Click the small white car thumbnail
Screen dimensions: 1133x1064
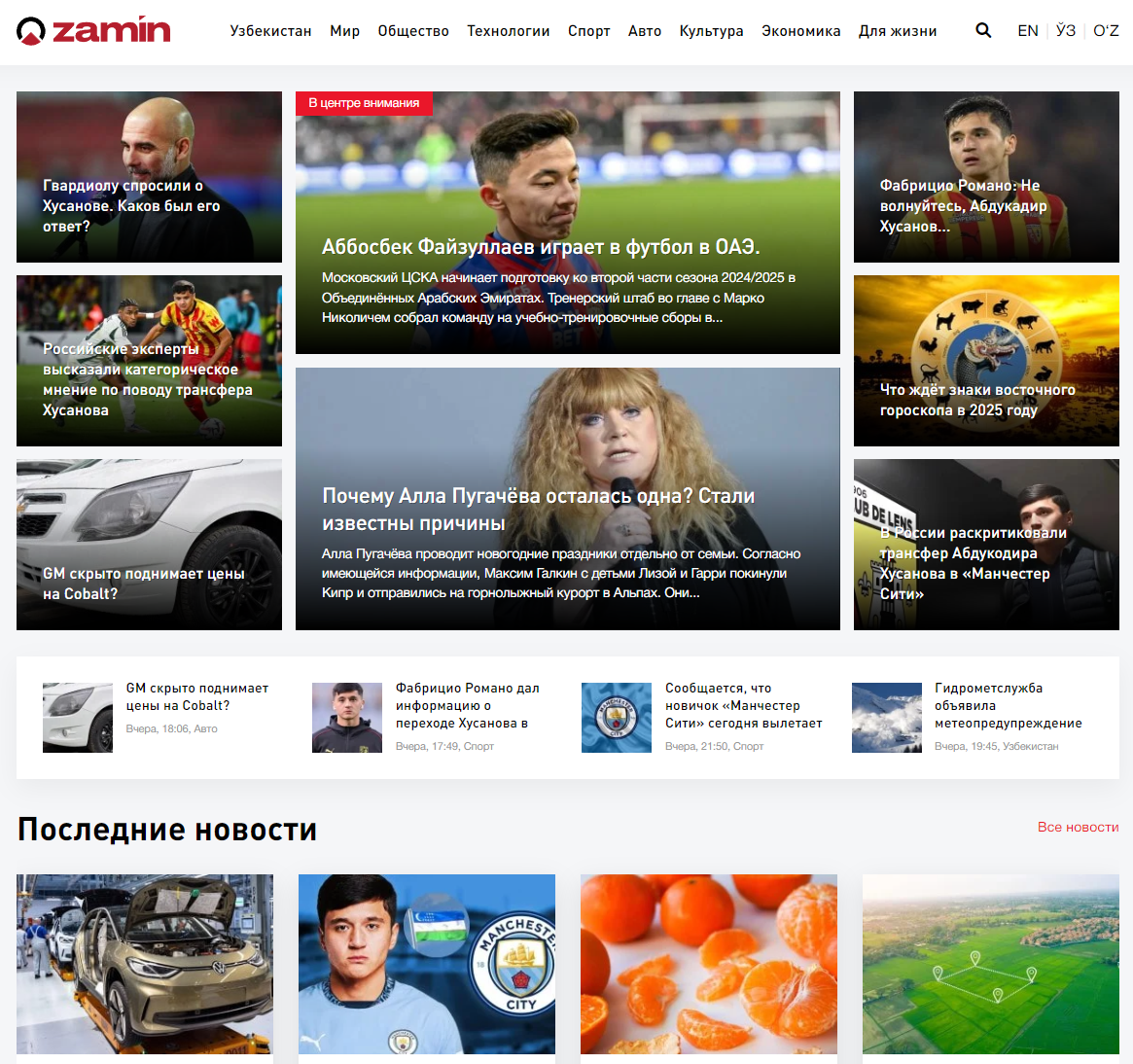click(77, 718)
